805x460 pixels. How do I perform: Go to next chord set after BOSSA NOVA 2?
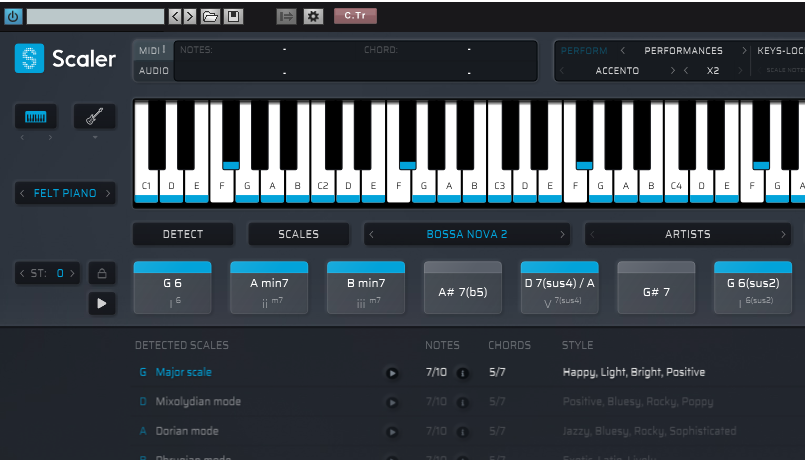click(562, 234)
